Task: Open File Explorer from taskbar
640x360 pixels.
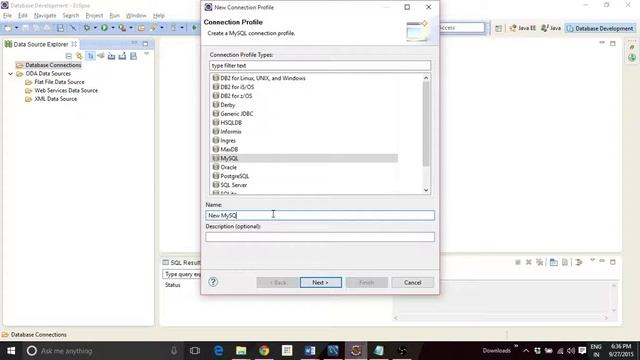Action: point(241,351)
